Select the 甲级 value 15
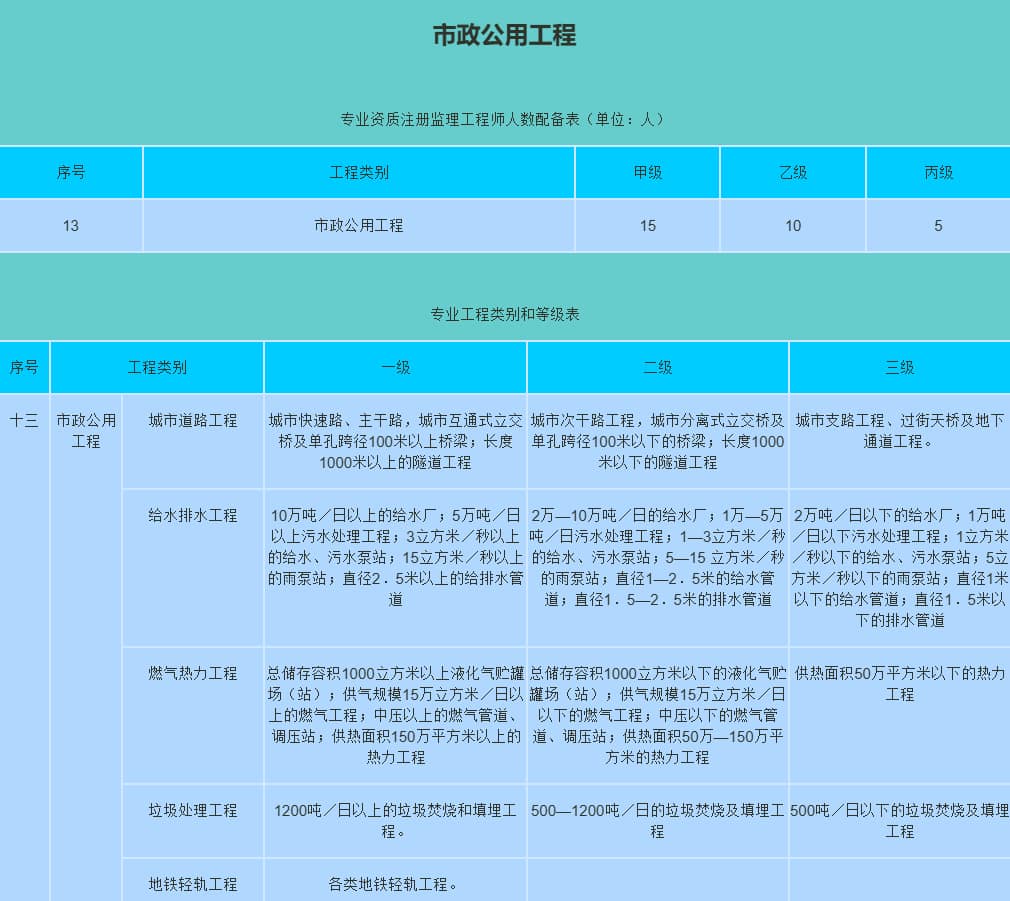 (x=647, y=225)
